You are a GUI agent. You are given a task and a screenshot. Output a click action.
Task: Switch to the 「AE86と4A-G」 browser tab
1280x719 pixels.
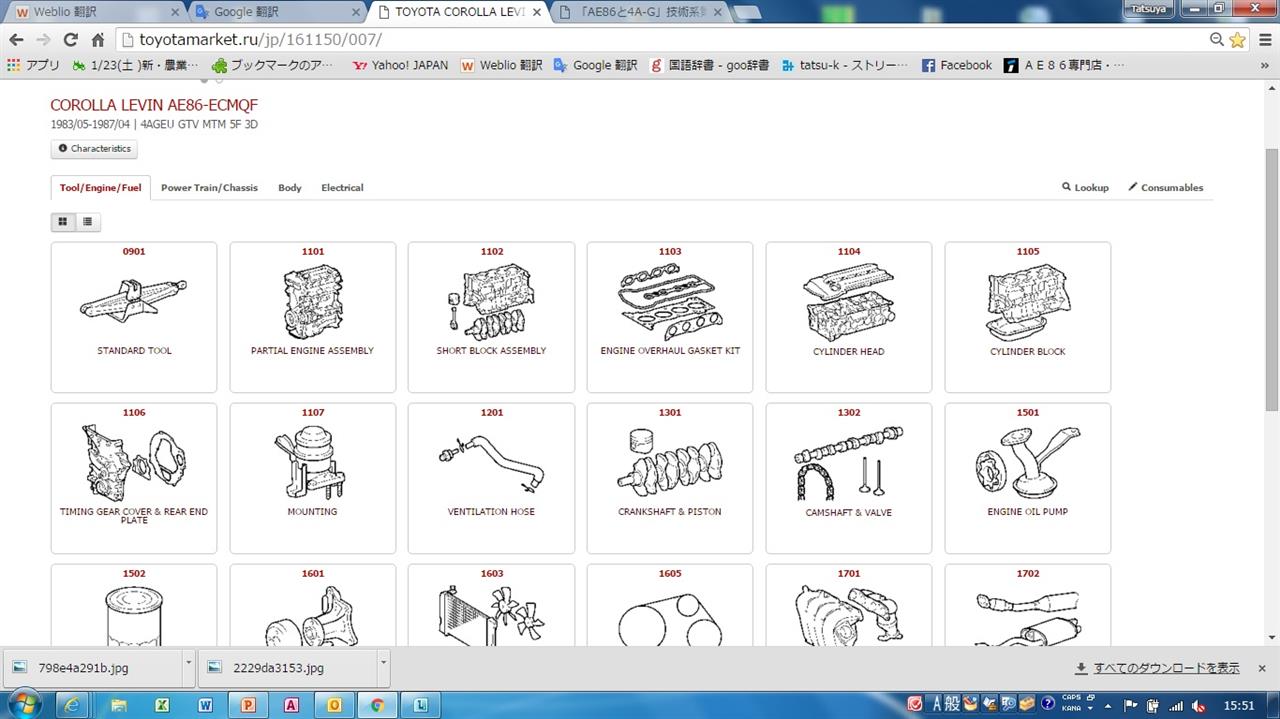640,12
